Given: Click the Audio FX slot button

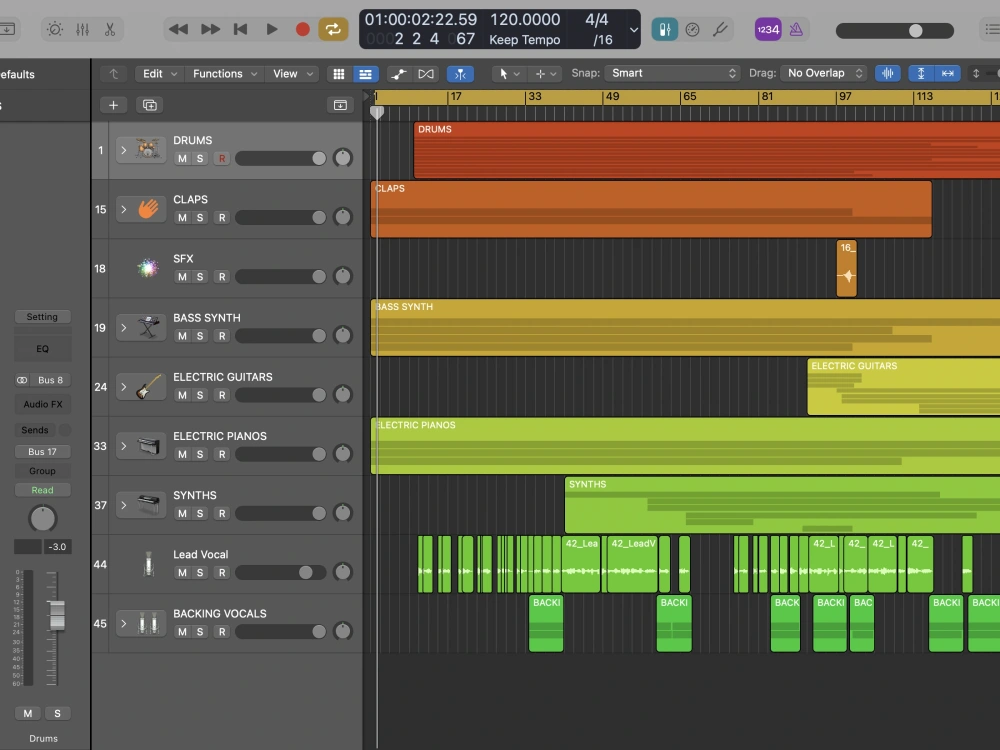Looking at the screenshot, I should pyautogui.click(x=43, y=404).
